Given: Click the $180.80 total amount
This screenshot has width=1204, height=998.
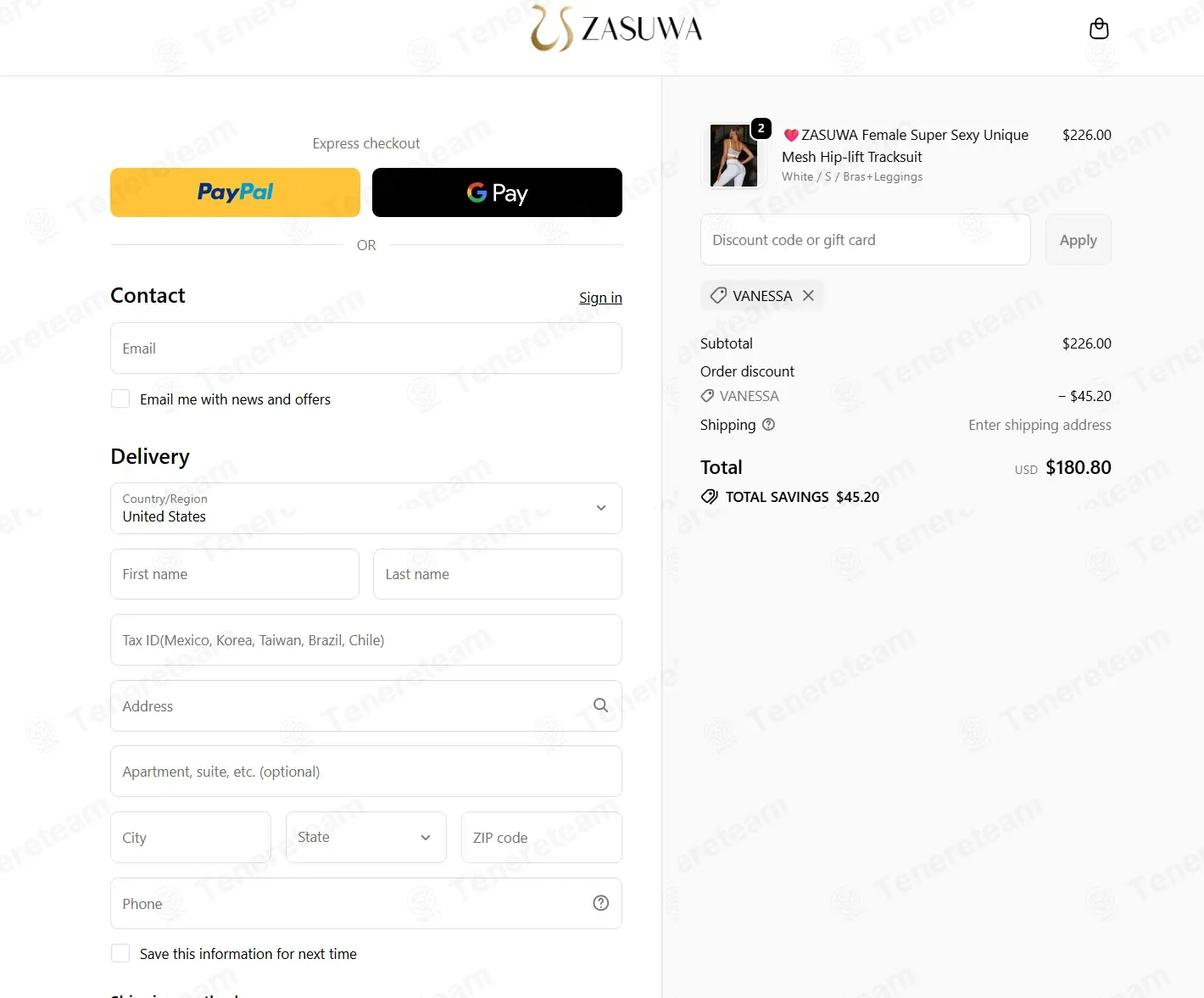Looking at the screenshot, I should (x=1079, y=467).
